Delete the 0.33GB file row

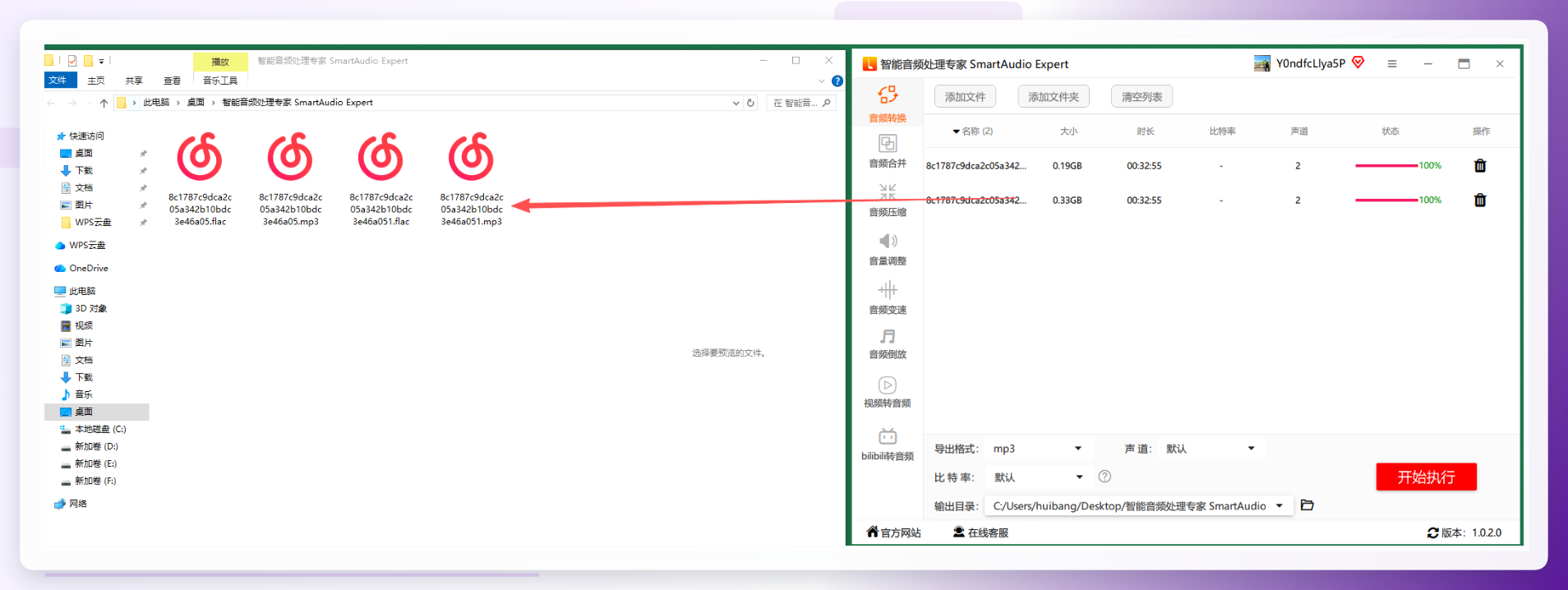tap(1480, 200)
